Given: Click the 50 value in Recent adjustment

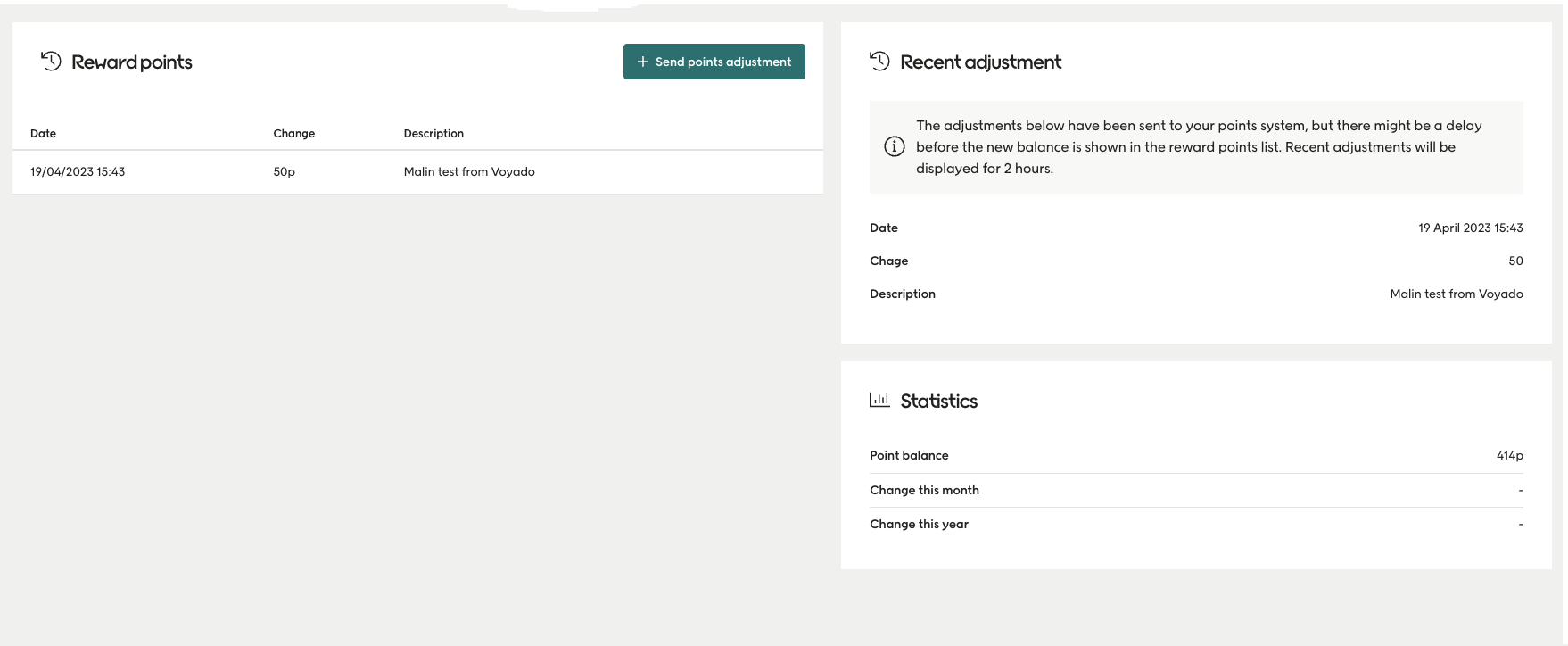Looking at the screenshot, I should tap(1515, 261).
